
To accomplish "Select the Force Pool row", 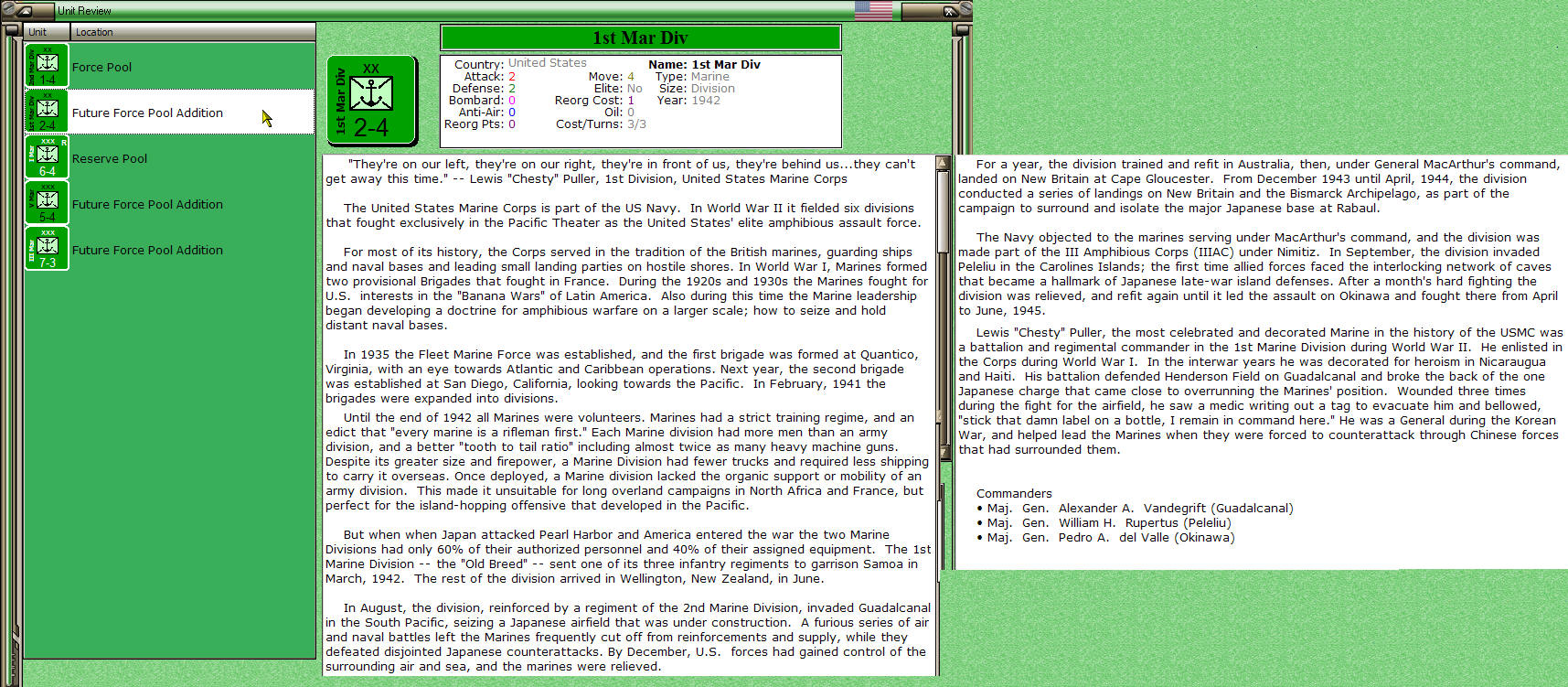I will click(170, 67).
